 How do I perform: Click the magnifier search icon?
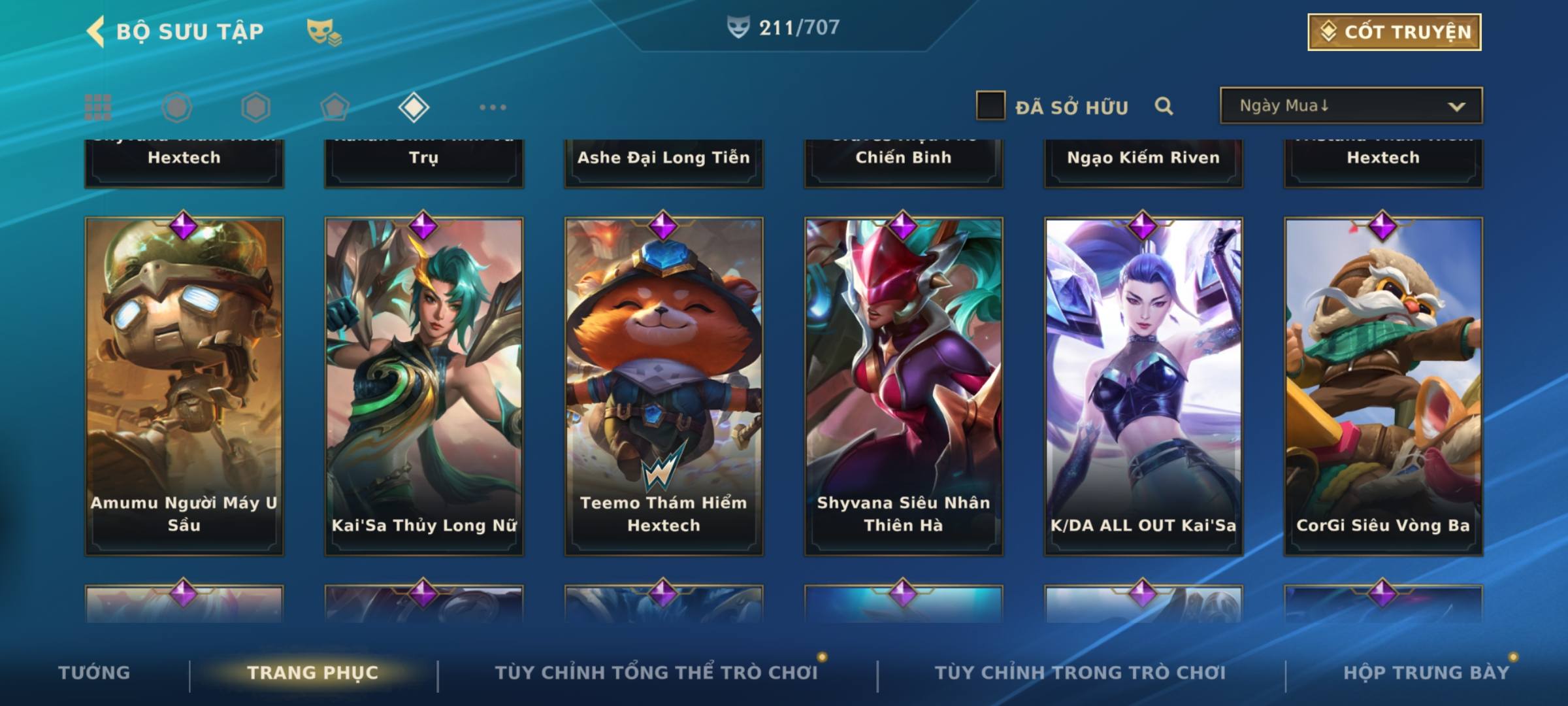pyautogui.click(x=1164, y=106)
